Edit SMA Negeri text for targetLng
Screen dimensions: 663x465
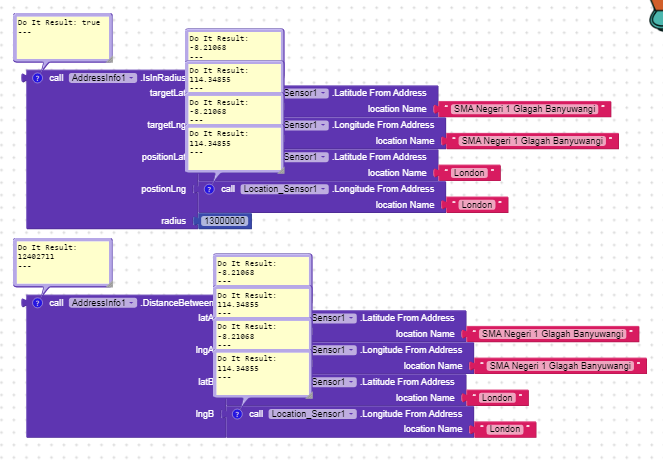pos(532,141)
